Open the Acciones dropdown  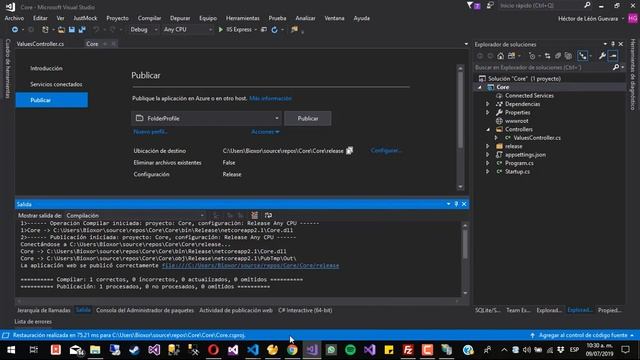(x=265, y=132)
